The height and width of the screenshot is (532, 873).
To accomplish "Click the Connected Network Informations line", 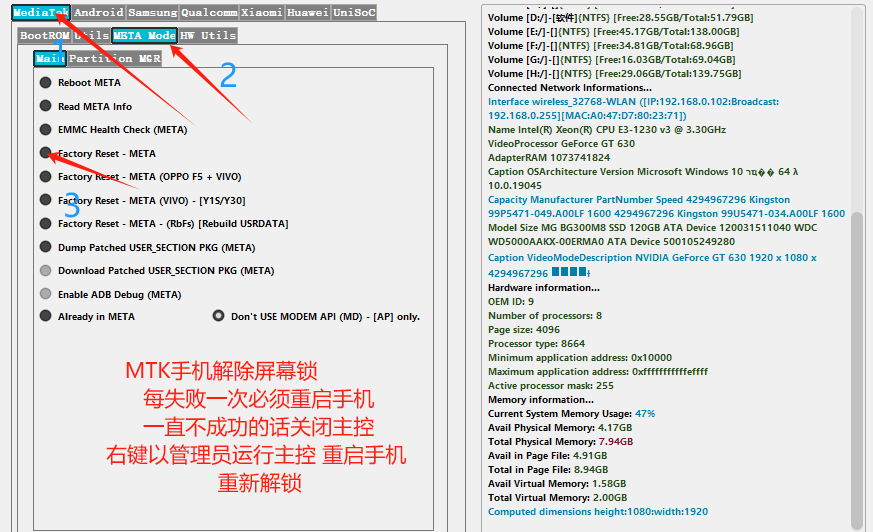I will click(570, 87).
